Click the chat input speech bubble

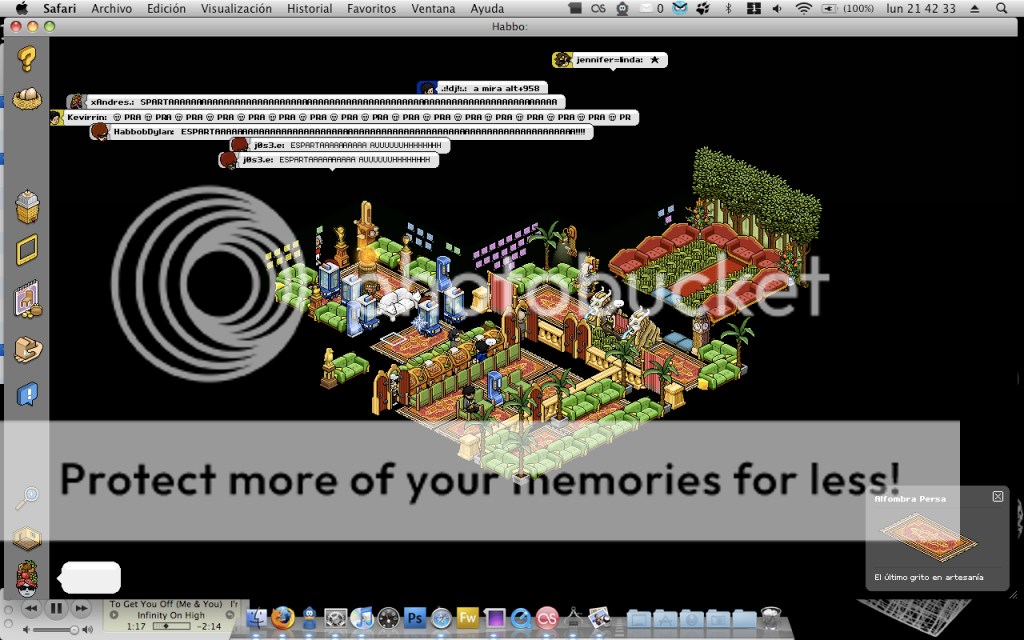[x=91, y=577]
